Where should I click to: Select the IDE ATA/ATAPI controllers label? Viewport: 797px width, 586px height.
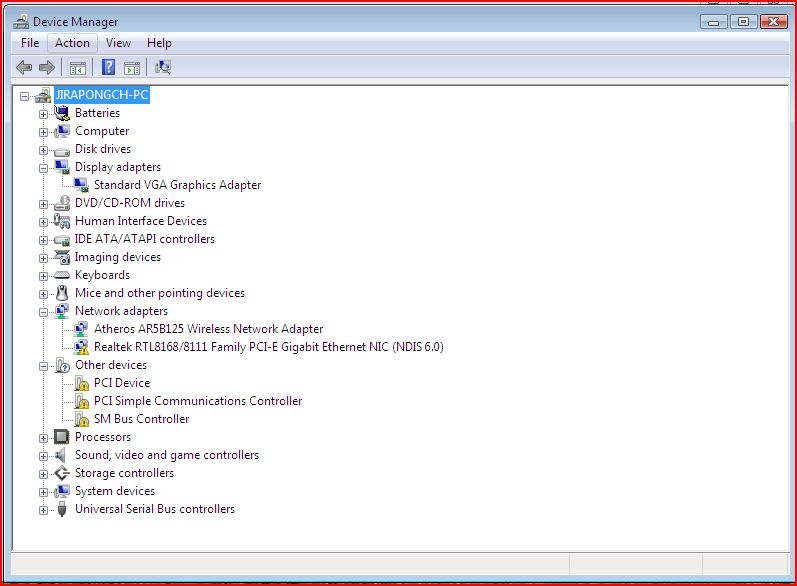coord(144,239)
